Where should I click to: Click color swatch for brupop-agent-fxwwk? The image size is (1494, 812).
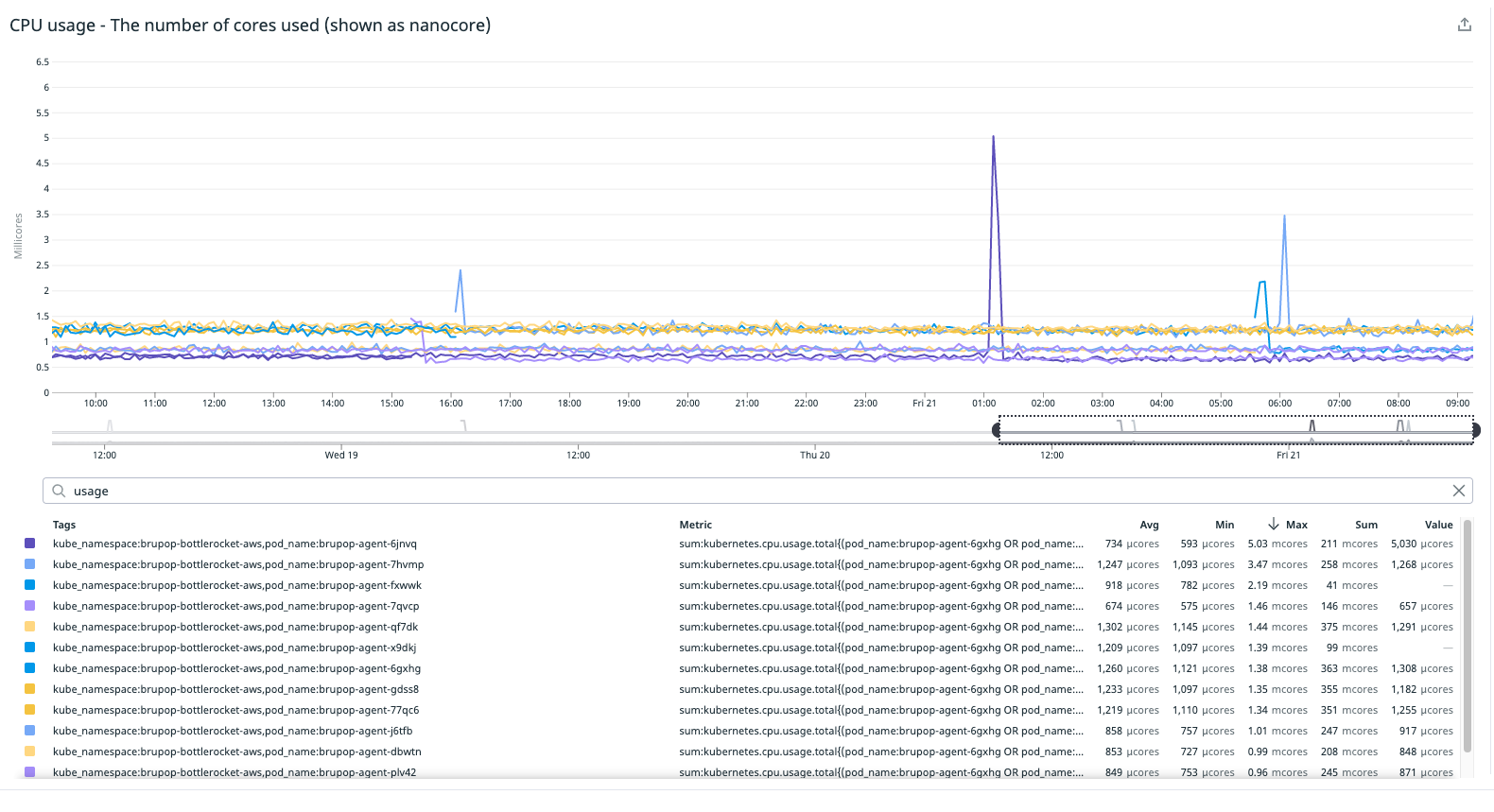coord(30,585)
